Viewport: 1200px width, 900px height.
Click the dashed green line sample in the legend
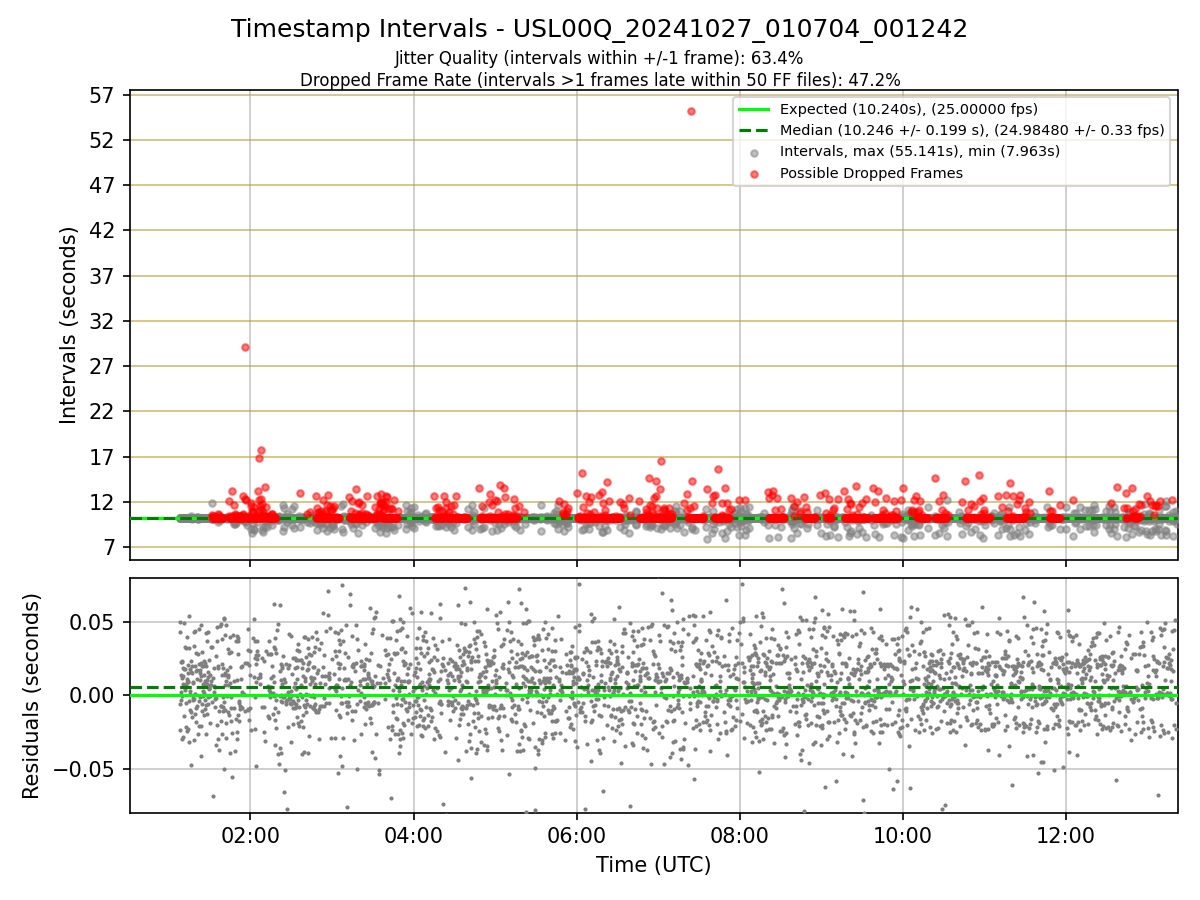[x=754, y=130]
